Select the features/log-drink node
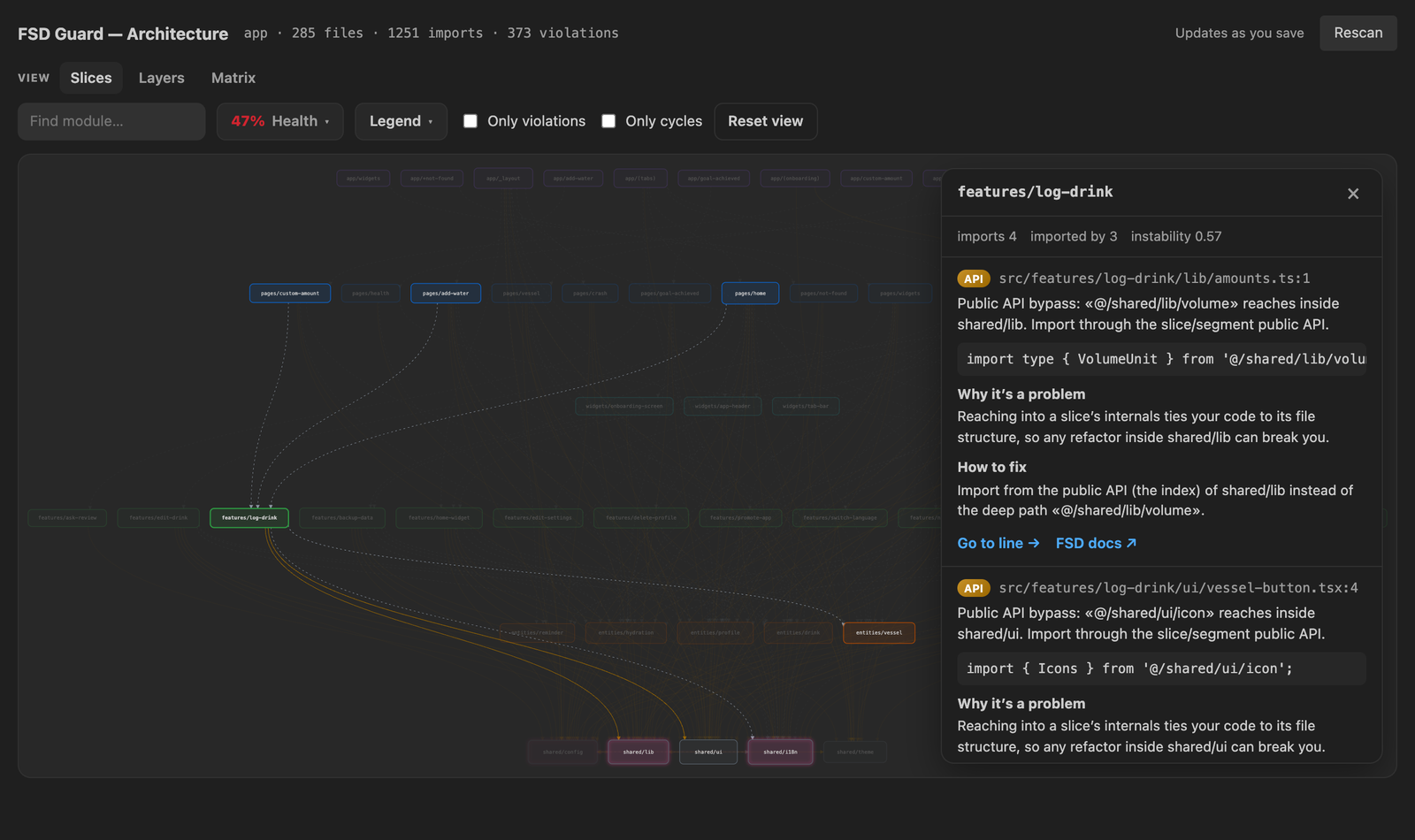 click(249, 517)
